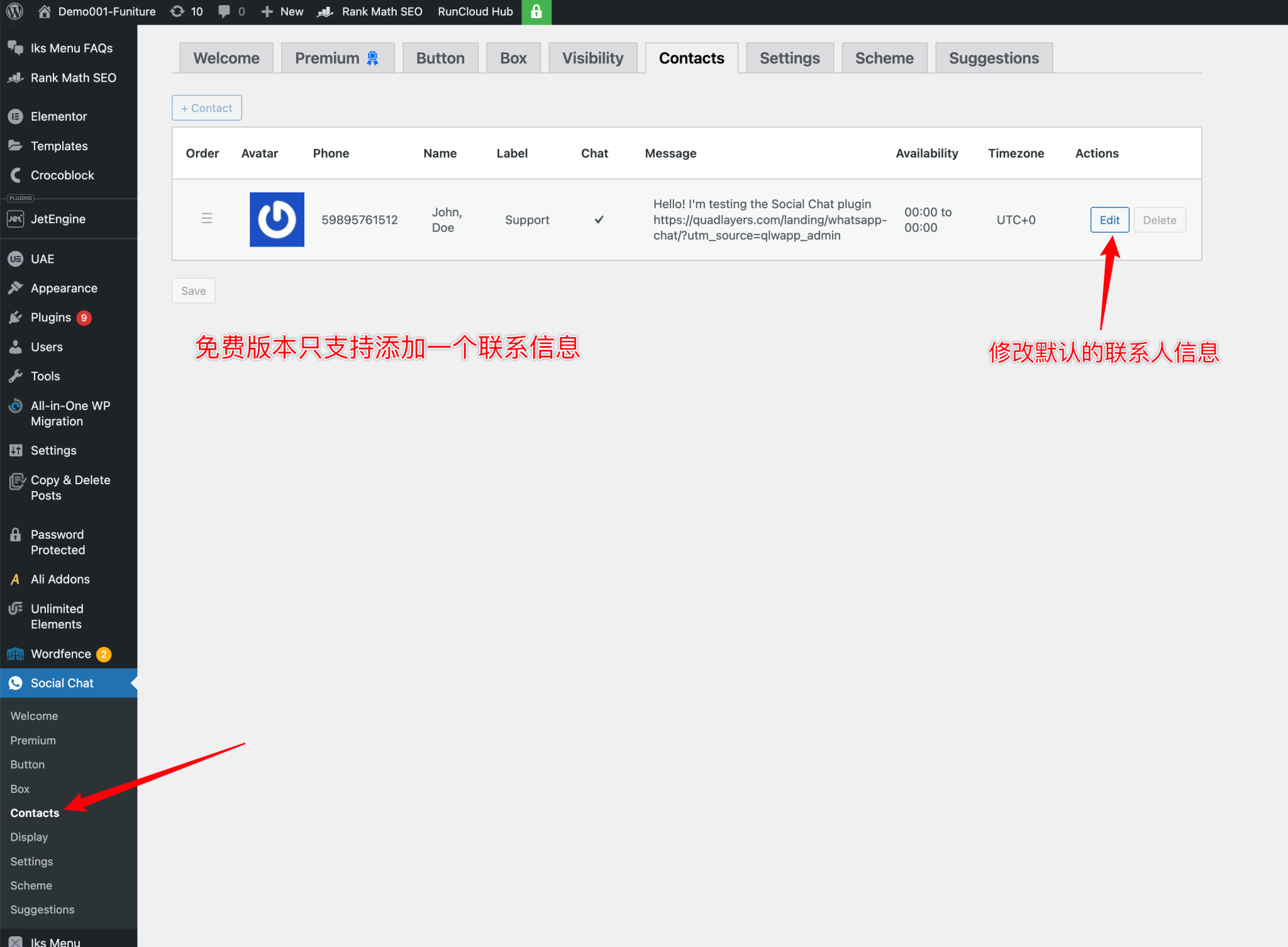Click the Crocoblock icon
This screenshot has height=947, width=1288.
(x=16, y=175)
